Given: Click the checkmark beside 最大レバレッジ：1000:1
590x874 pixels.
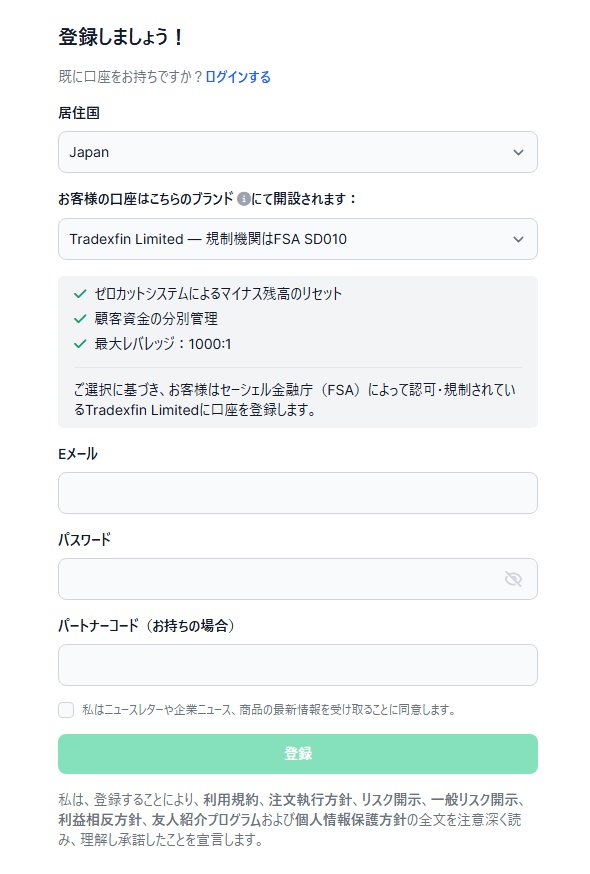Looking at the screenshot, I should click(x=78, y=341).
